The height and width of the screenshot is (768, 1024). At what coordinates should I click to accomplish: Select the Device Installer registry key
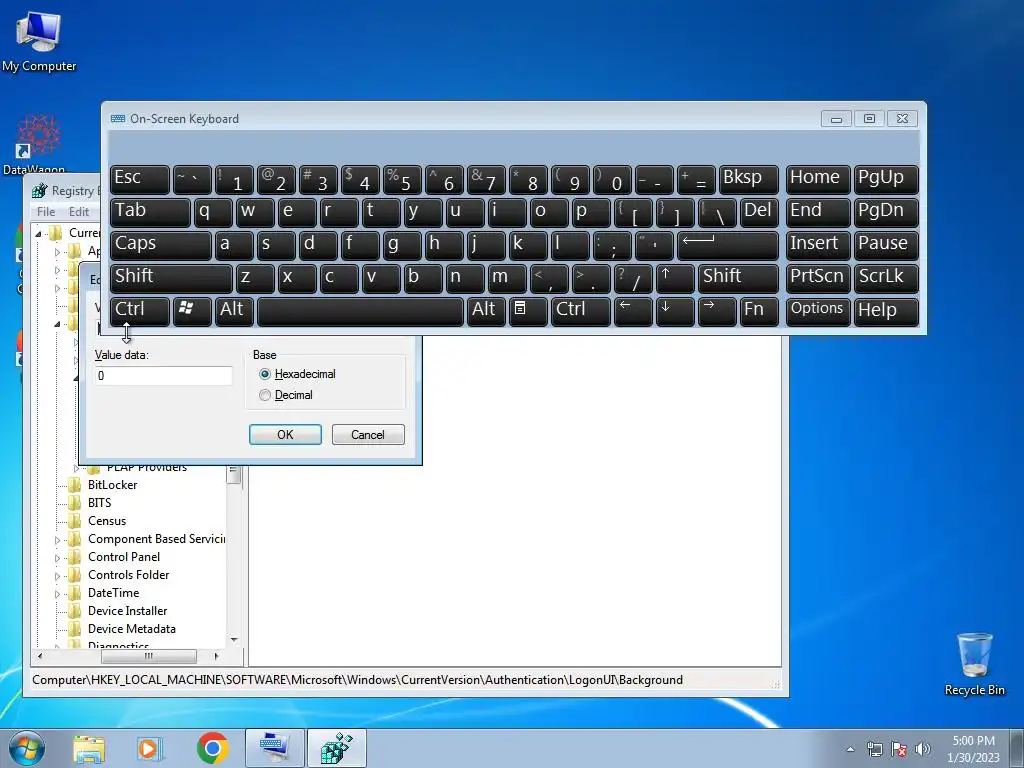(127, 611)
